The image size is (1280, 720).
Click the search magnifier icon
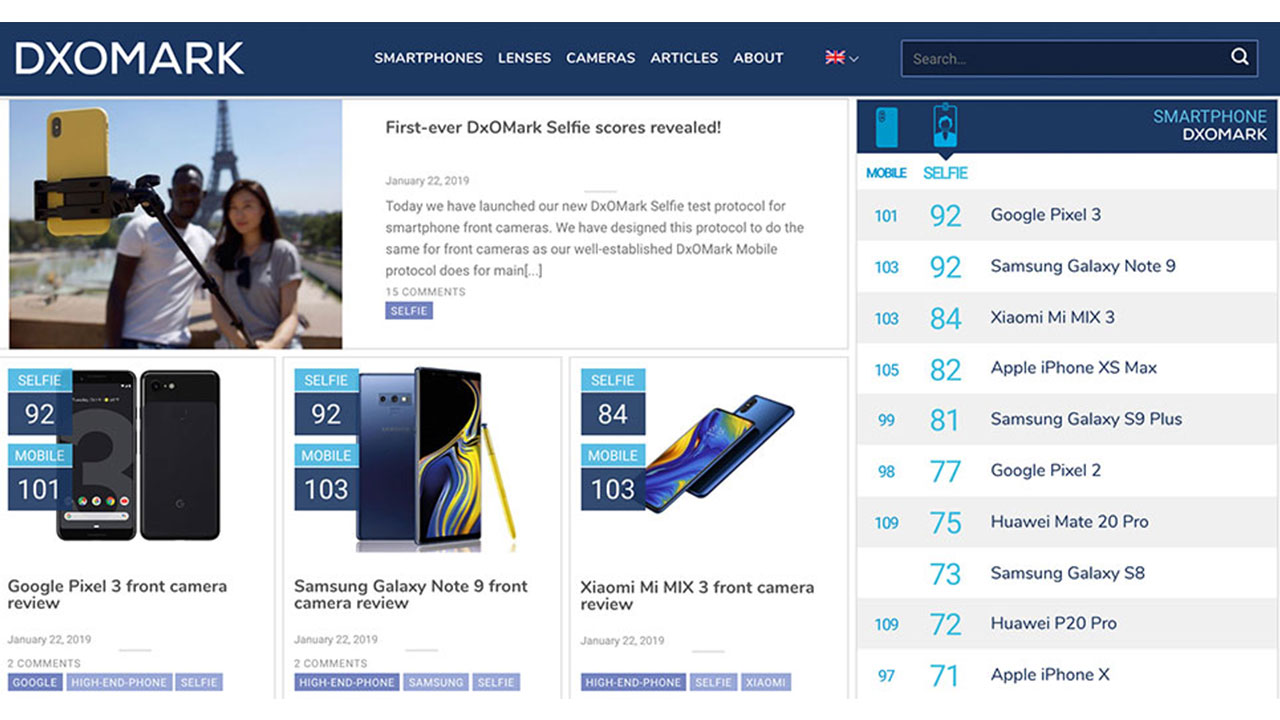coord(1239,57)
